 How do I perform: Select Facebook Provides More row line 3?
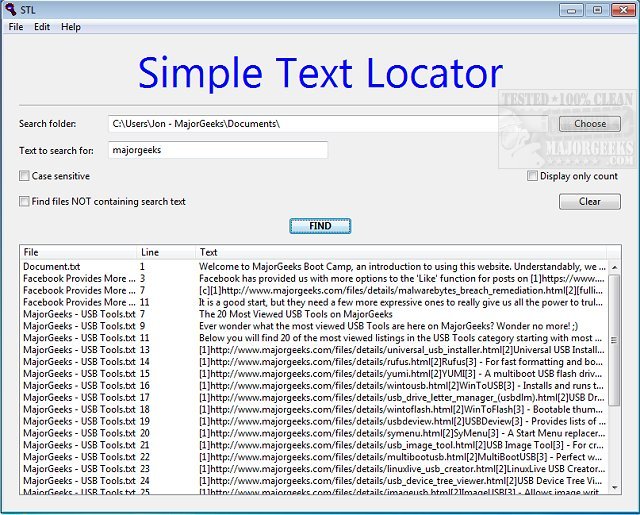click(313, 279)
